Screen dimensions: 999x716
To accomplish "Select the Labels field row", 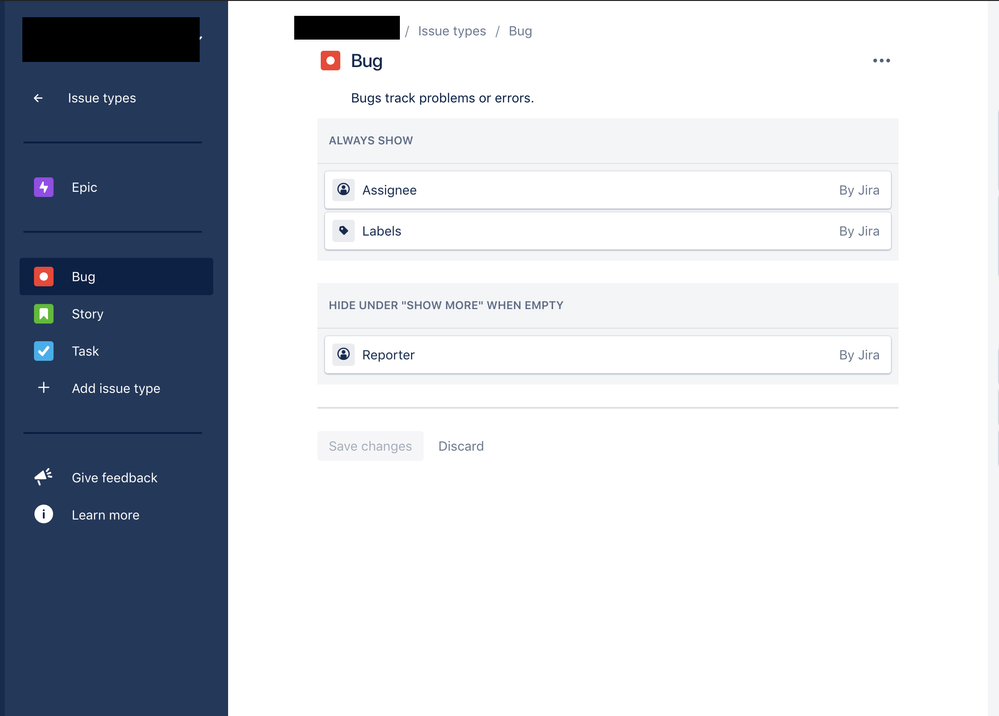I will [608, 231].
